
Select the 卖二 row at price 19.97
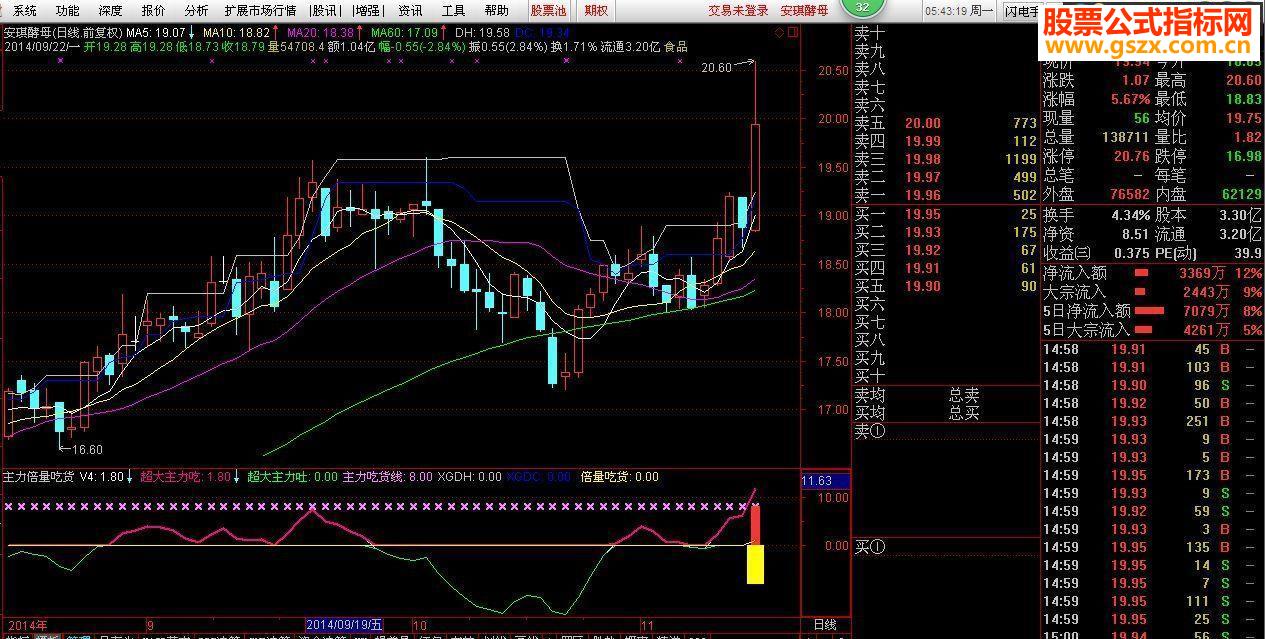point(945,177)
